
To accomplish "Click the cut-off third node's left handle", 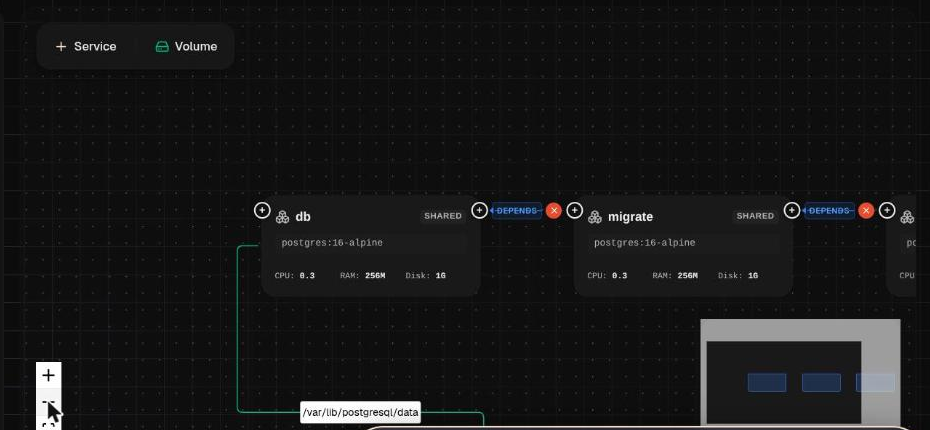I will tap(887, 210).
